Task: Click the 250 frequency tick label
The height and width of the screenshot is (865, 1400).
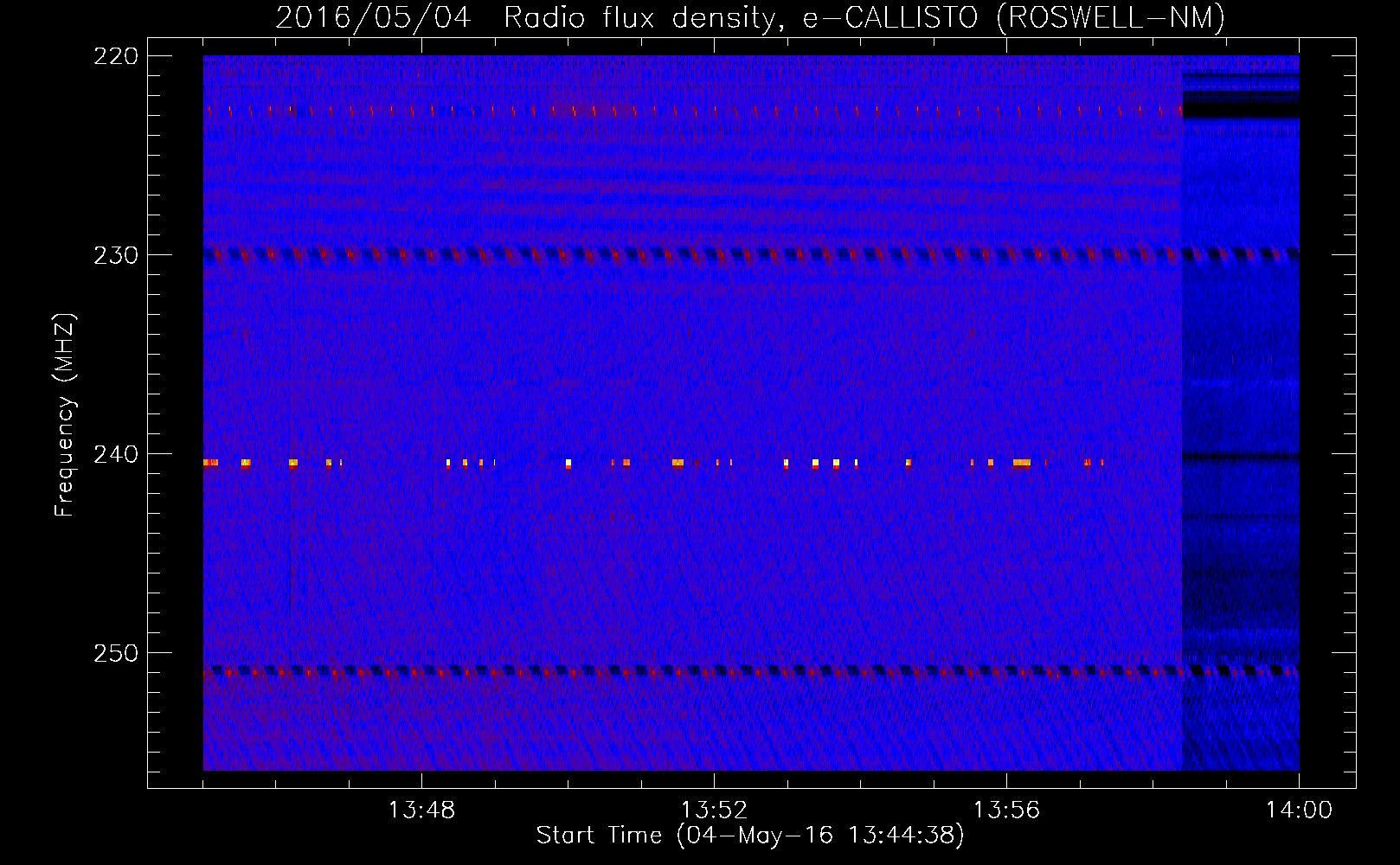Action: tap(116, 653)
